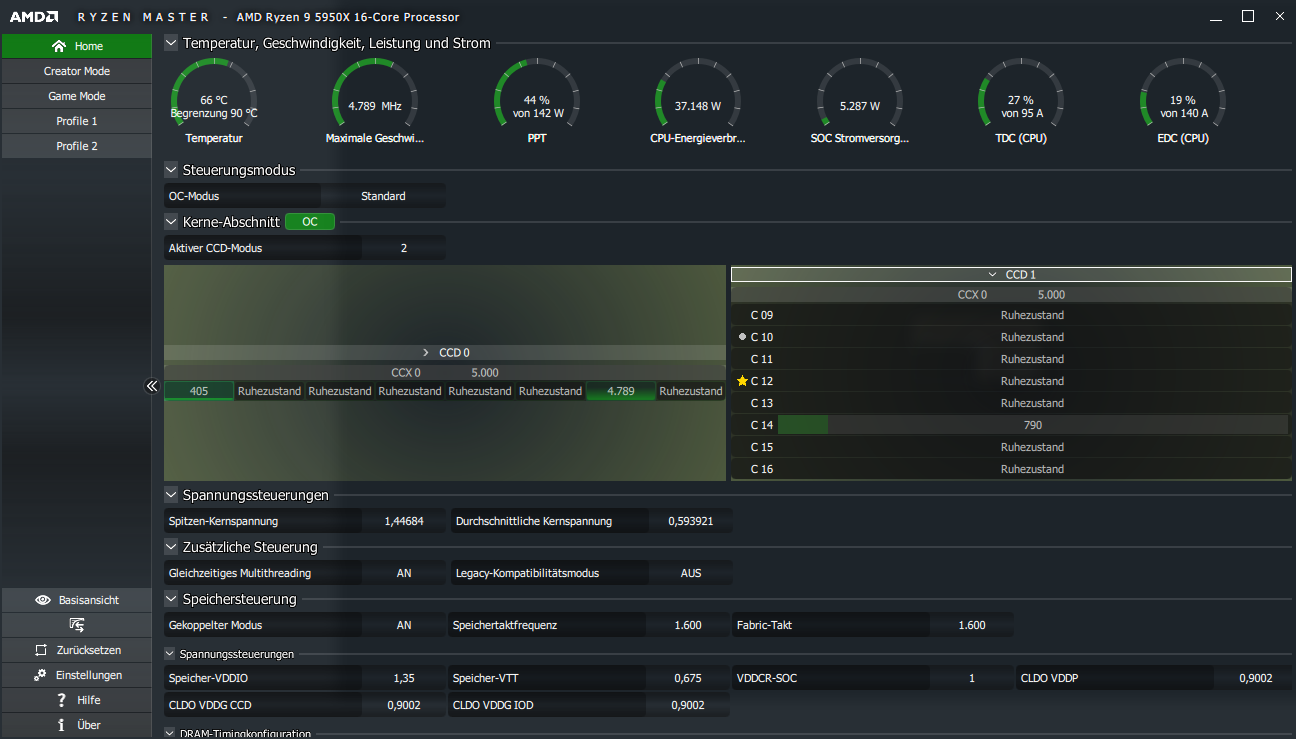1296x739 pixels.
Task: Click CLDO VDDG CCD value 0,9002
Action: (x=404, y=705)
